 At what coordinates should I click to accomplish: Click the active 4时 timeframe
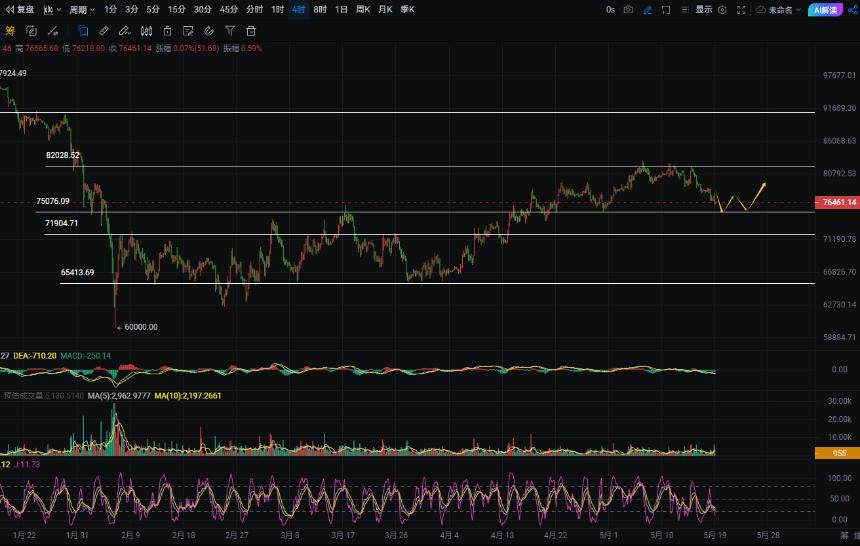298,9
